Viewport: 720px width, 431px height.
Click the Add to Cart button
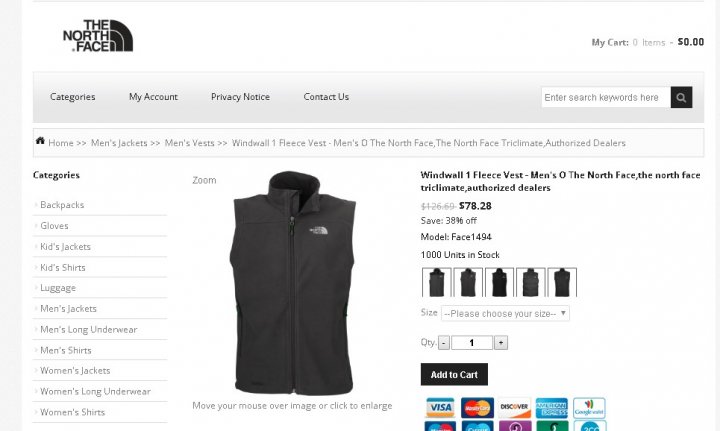coord(454,375)
